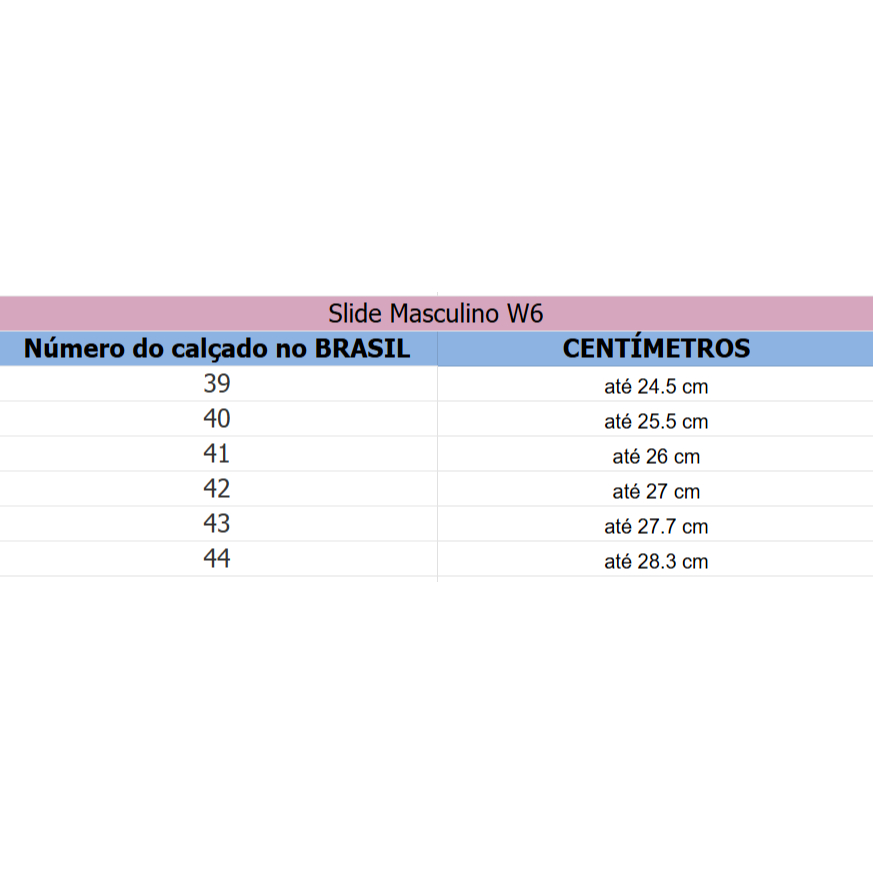Select the 'até 24.5 cm' cell

pyautogui.click(x=656, y=386)
